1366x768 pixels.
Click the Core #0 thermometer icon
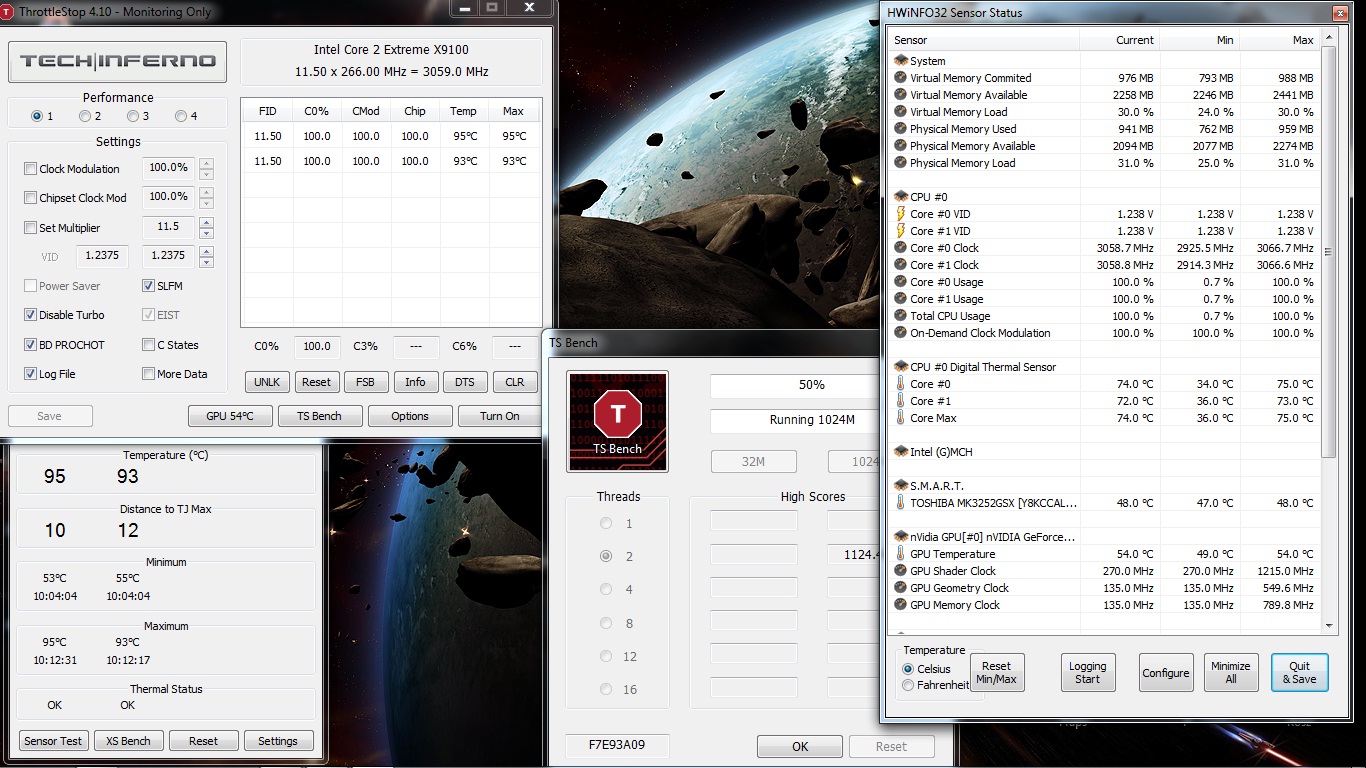coord(901,384)
